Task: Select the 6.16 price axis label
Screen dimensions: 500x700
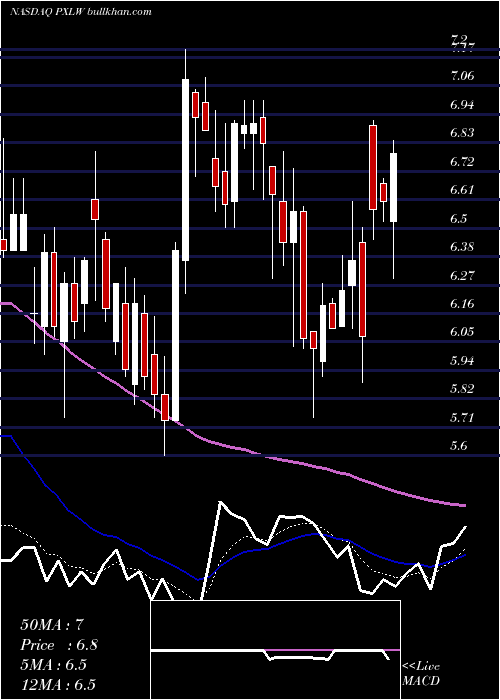Action: click(x=462, y=304)
